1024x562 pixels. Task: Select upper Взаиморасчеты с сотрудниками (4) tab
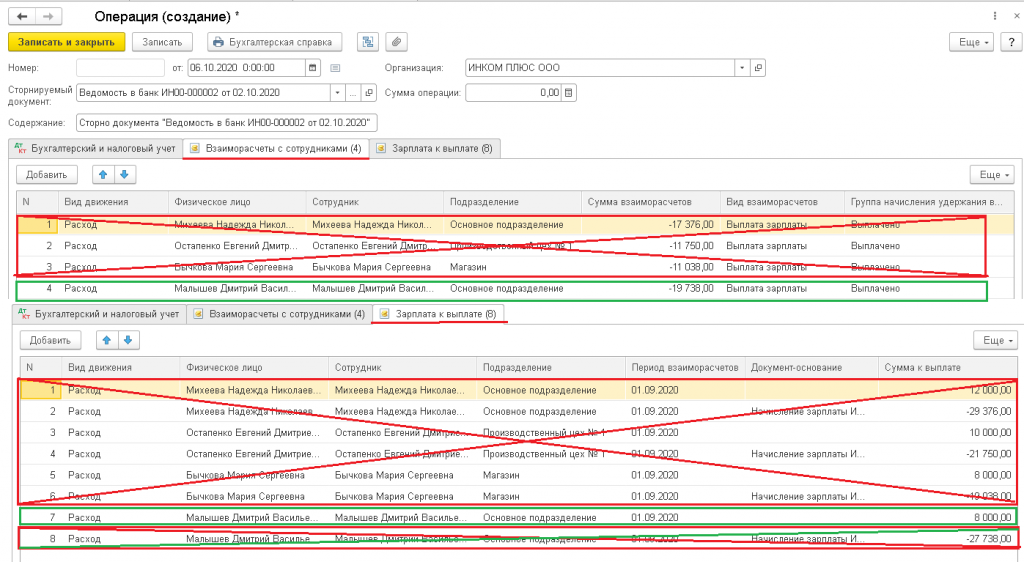(x=276, y=148)
